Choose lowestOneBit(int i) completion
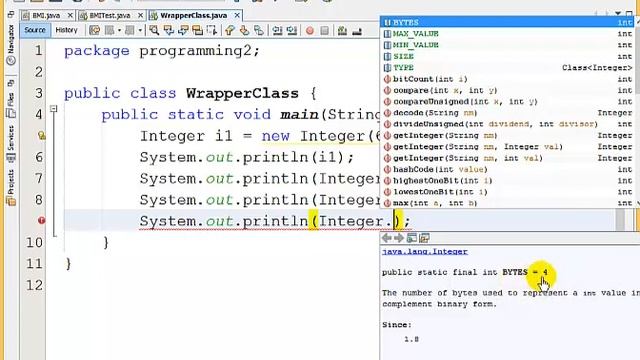Viewport: 640px width, 360px height. (x=507, y=192)
